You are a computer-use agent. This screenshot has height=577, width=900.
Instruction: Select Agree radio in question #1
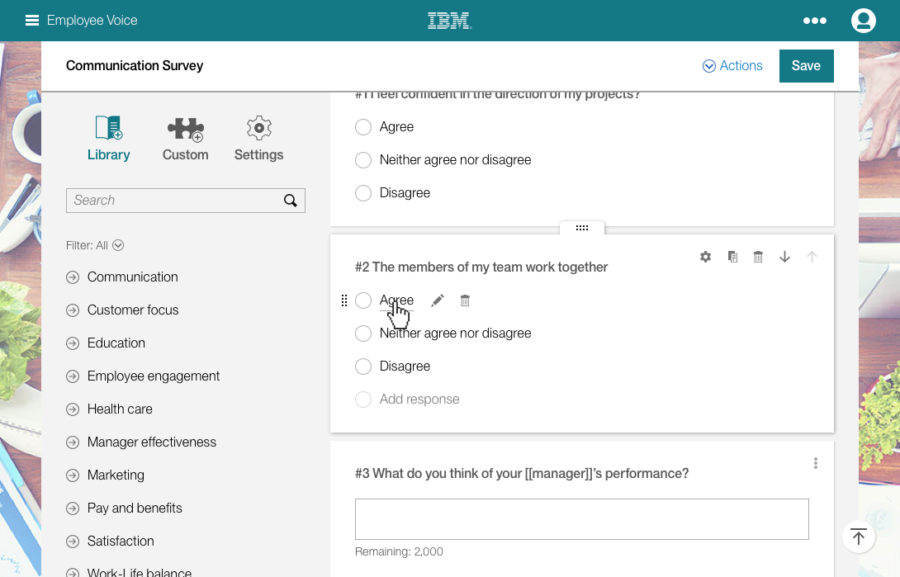(x=363, y=127)
